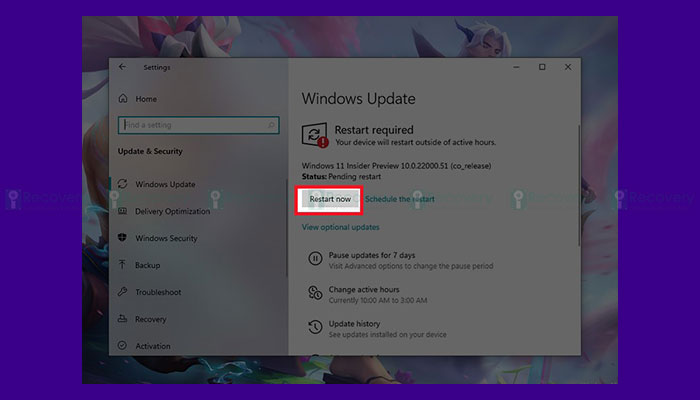Click the Delivery Optimization icon
The image size is (700, 400).
point(123,211)
